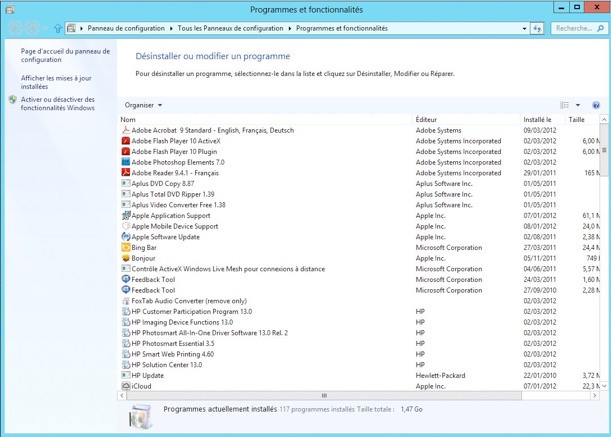
Task: Click the date 02/08/2011 cell
Action: coord(540,237)
